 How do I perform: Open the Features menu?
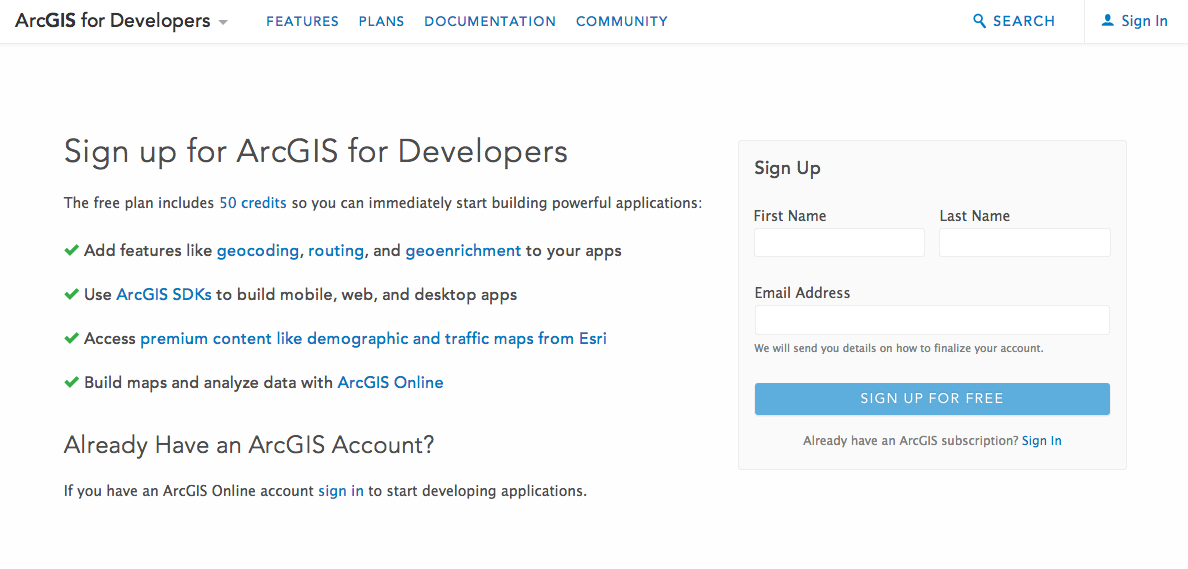[302, 21]
